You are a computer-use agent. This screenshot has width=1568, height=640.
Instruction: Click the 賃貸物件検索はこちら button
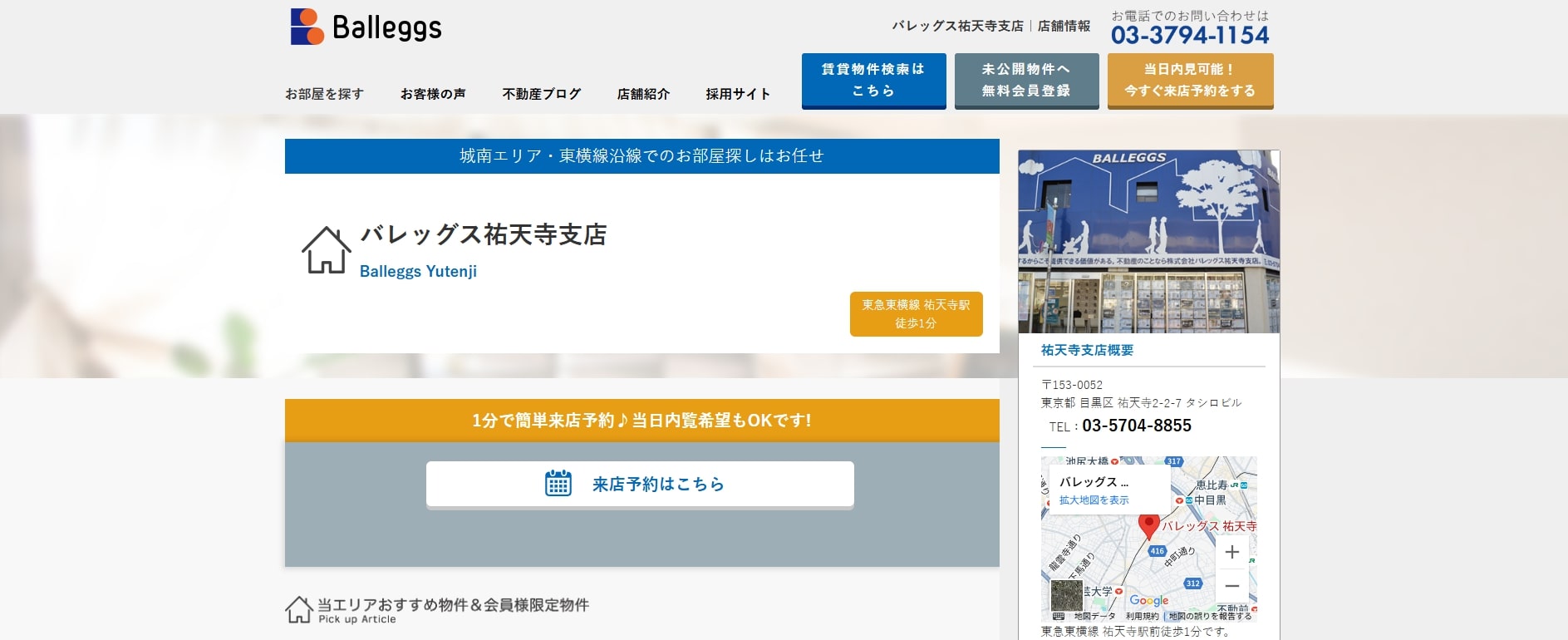(873, 80)
